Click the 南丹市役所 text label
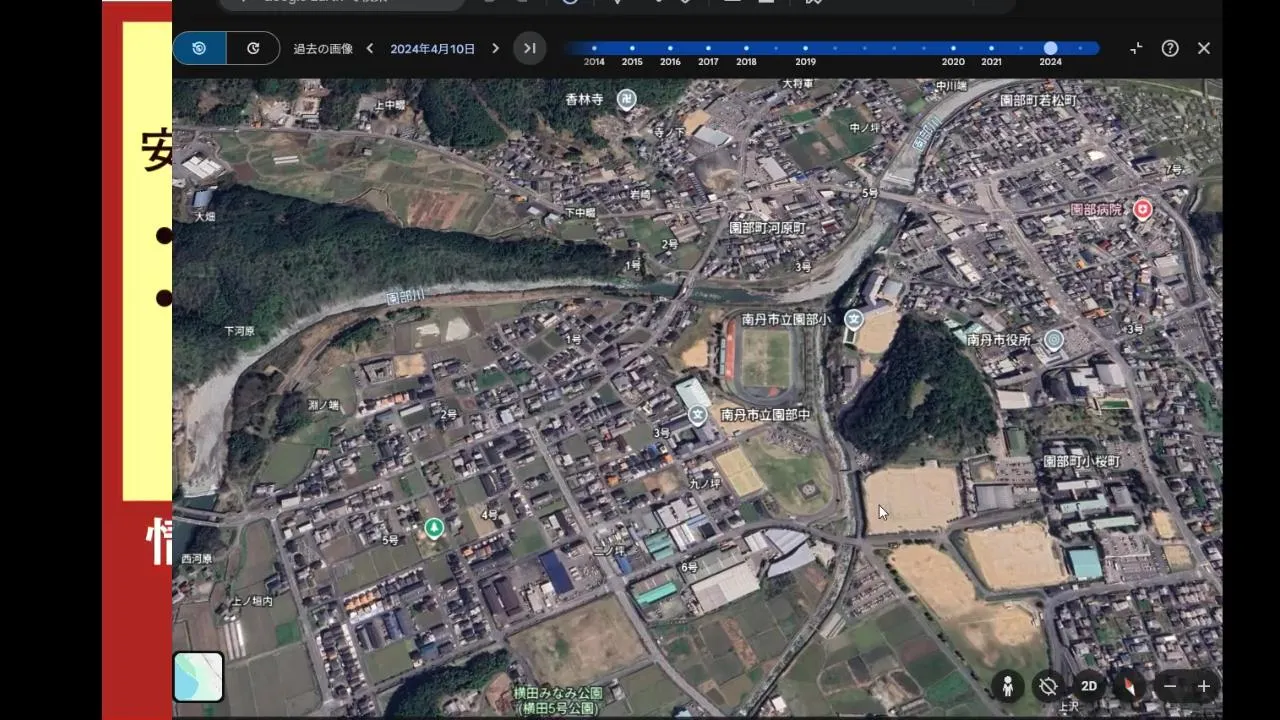 click(x=999, y=340)
